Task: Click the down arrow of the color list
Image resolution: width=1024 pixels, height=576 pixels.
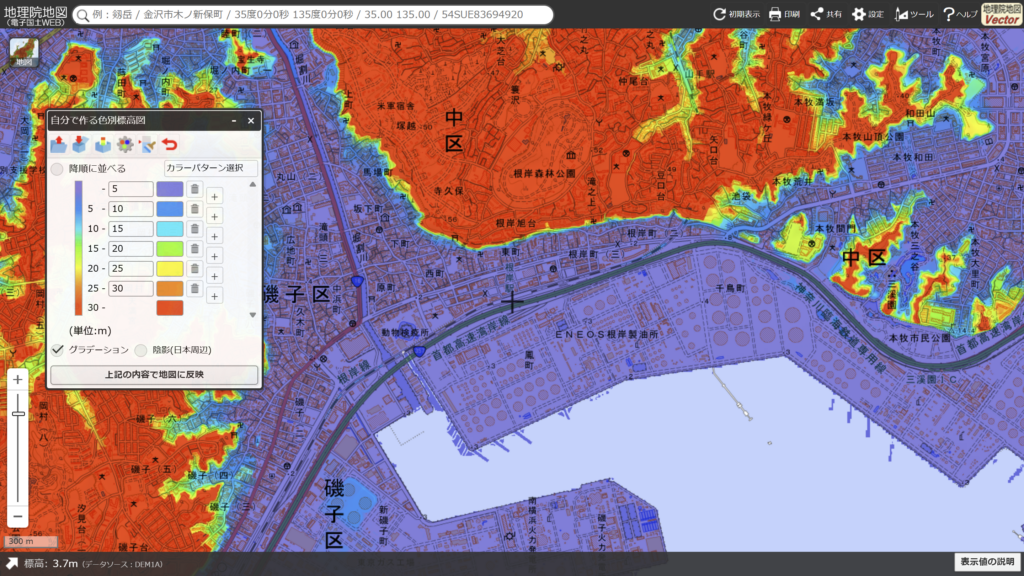Action: [253, 315]
